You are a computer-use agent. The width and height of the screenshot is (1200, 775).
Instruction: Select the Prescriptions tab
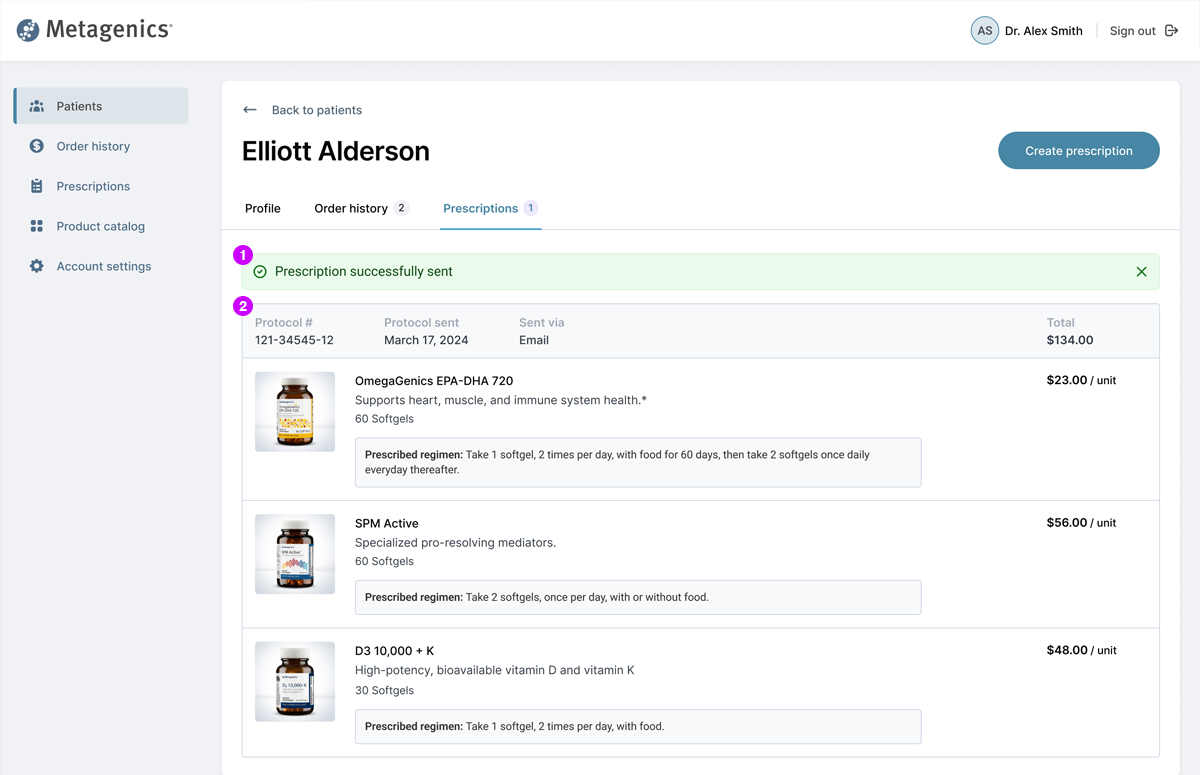481,208
